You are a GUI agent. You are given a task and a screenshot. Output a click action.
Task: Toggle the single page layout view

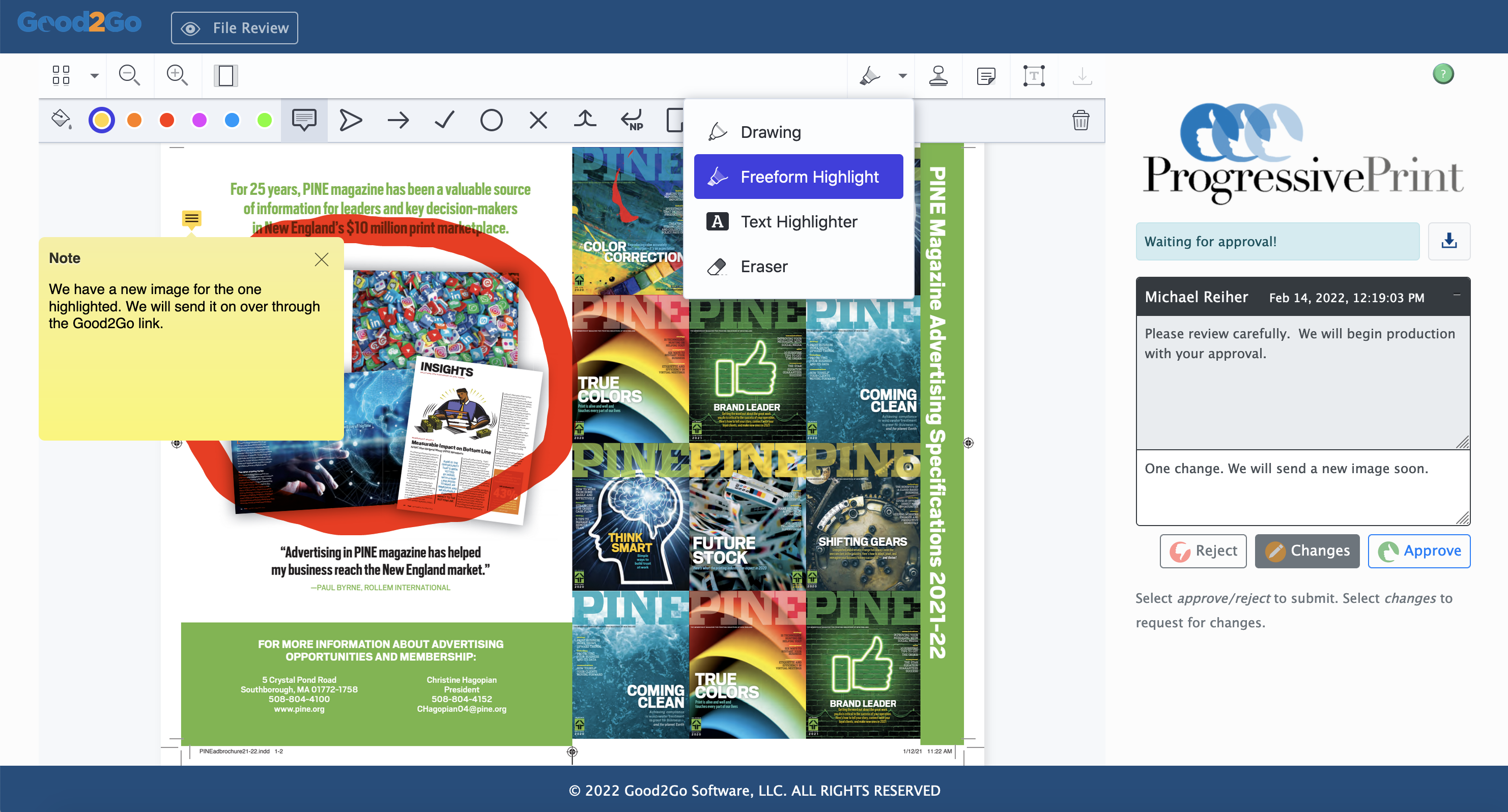point(225,76)
